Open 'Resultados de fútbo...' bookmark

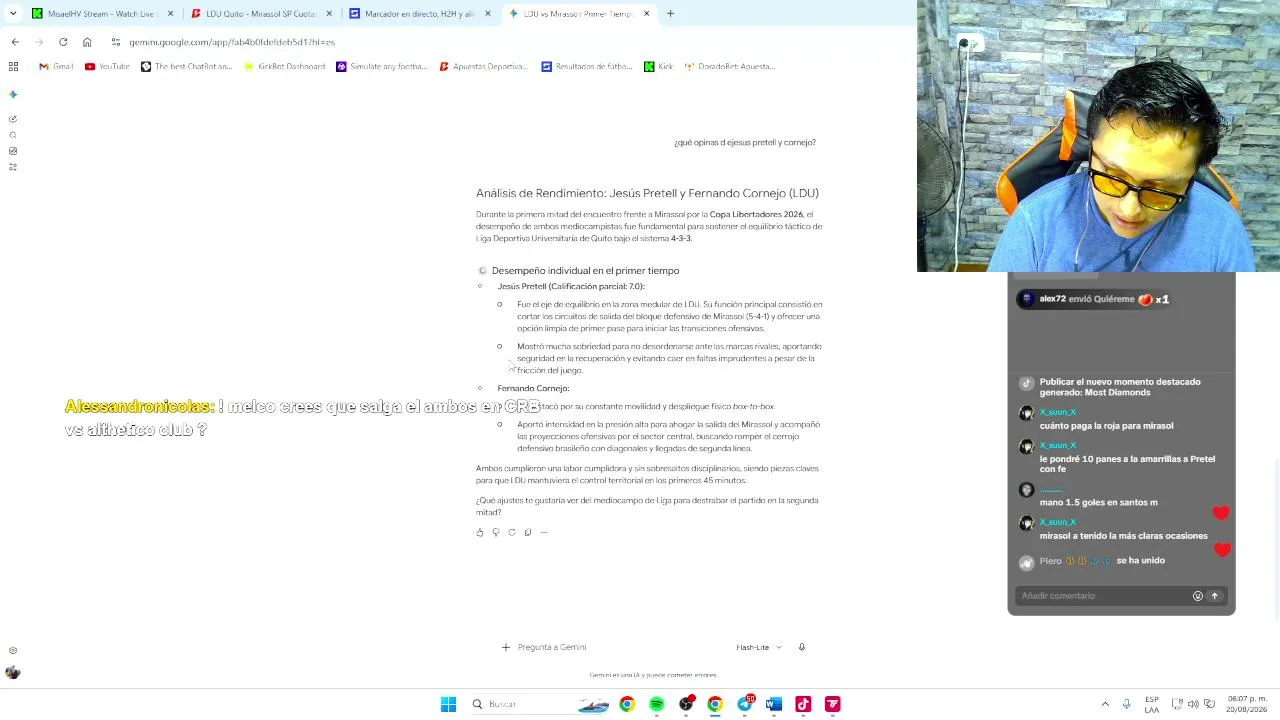tap(587, 66)
